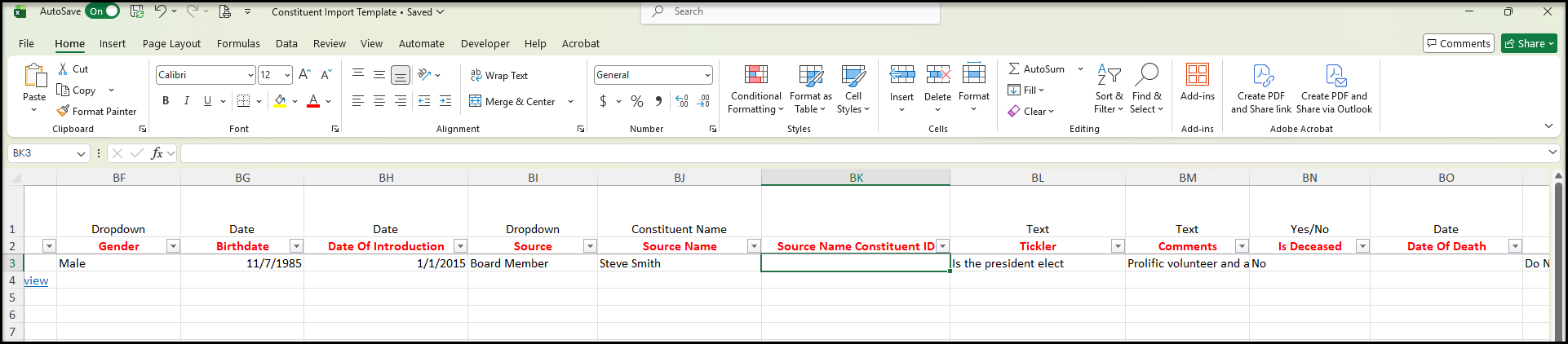Open the Comments pane button

click(x=1459, y=43)
